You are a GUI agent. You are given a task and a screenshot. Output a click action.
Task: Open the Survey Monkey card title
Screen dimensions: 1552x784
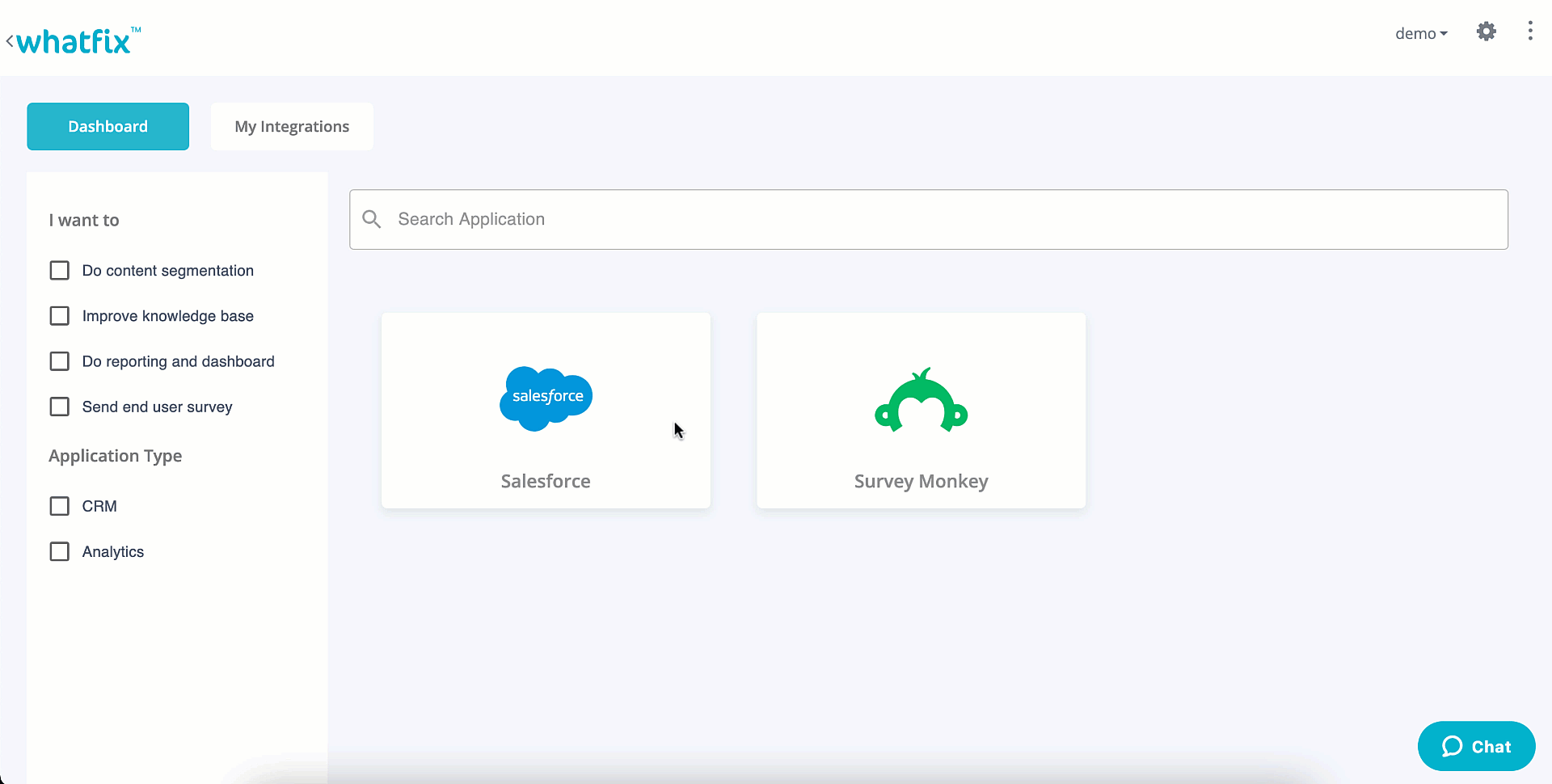[921, 482]
